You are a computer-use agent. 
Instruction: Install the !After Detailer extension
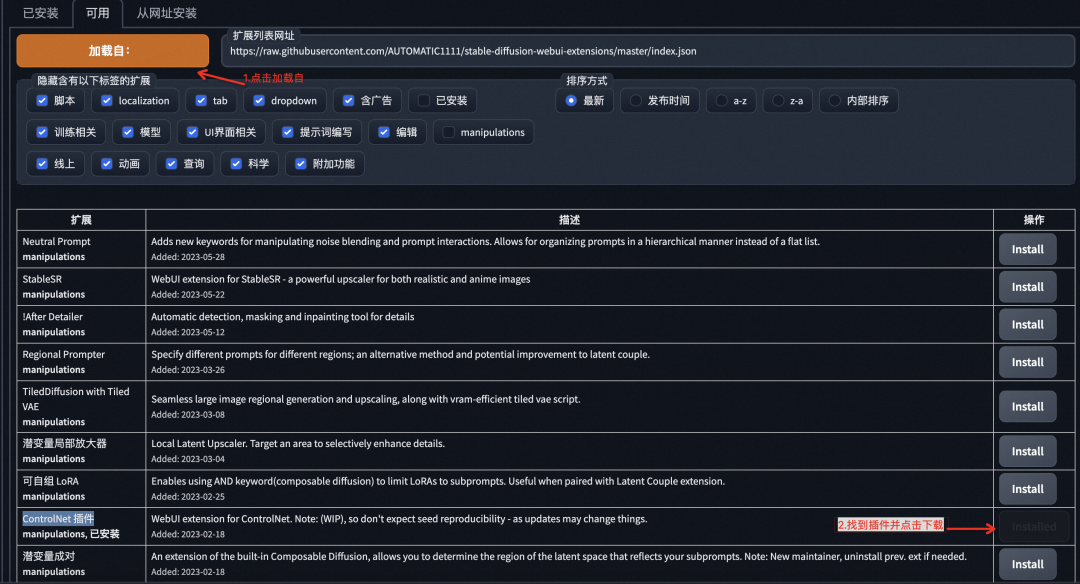[x=1027, y=324]
